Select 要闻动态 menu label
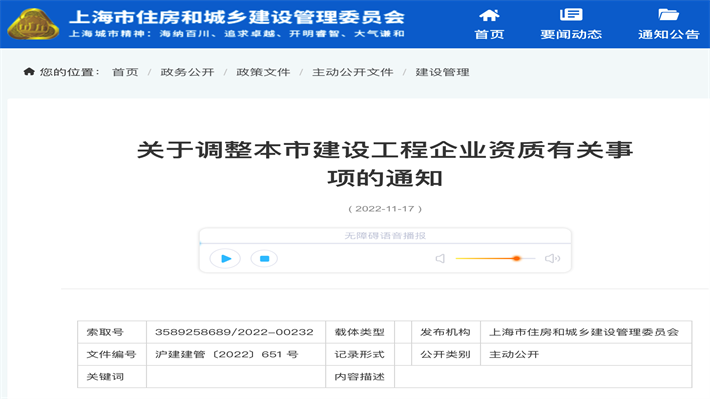The height and width of the screenshot is (399, 710). click(x=571, y=34)
